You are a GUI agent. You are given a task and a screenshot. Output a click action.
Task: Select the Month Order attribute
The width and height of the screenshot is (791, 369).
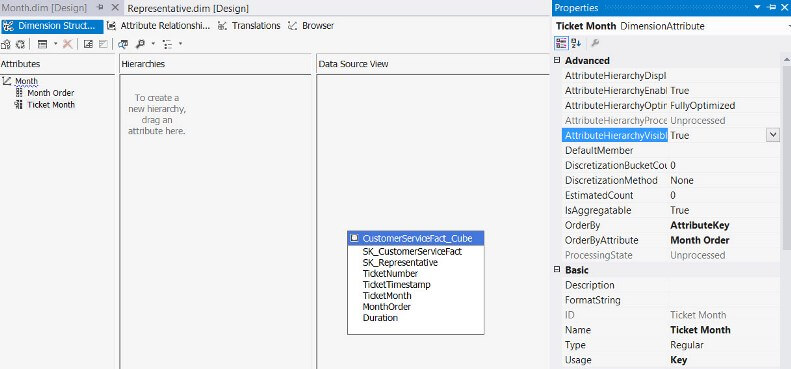[50, 93]
